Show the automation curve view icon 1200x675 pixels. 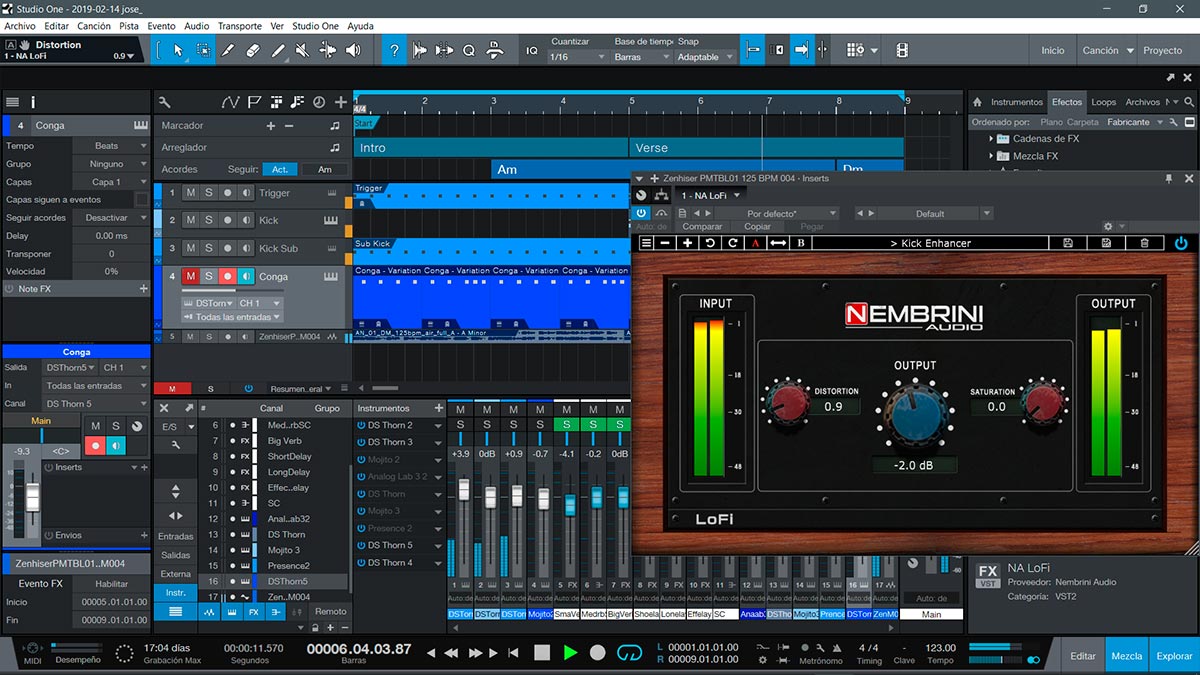click(231, 102)
